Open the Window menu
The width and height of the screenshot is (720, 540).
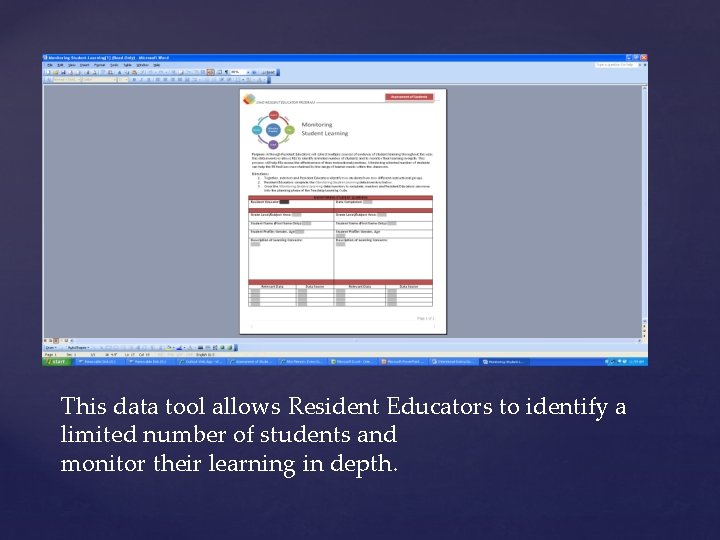(142, 65)
